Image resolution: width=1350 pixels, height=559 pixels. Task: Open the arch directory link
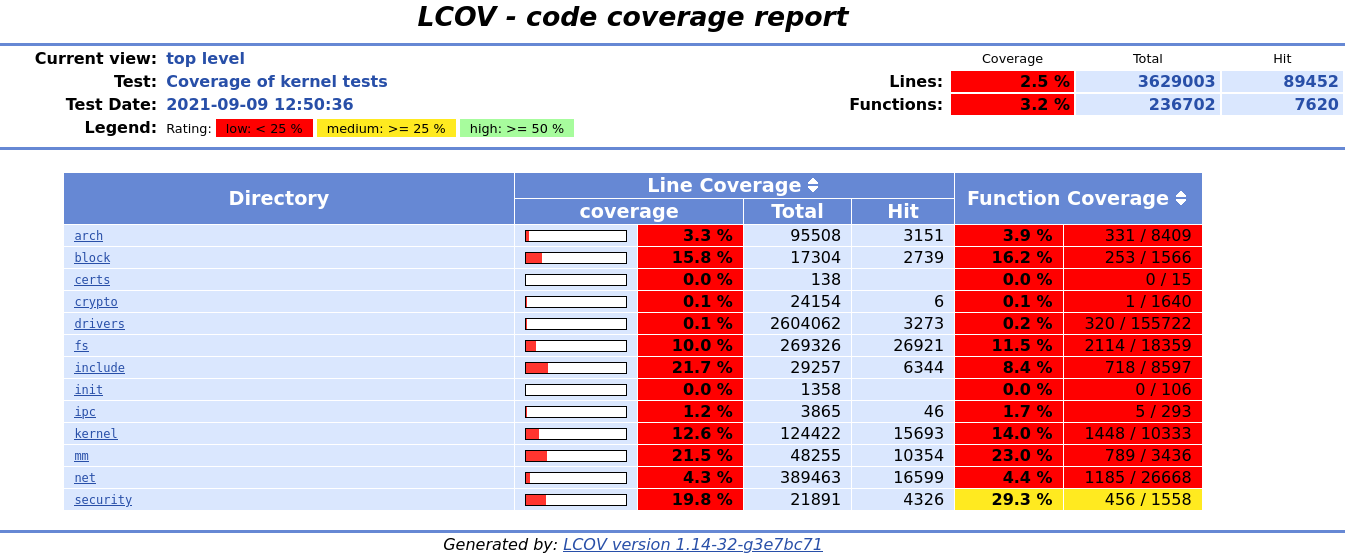[88, 236]
